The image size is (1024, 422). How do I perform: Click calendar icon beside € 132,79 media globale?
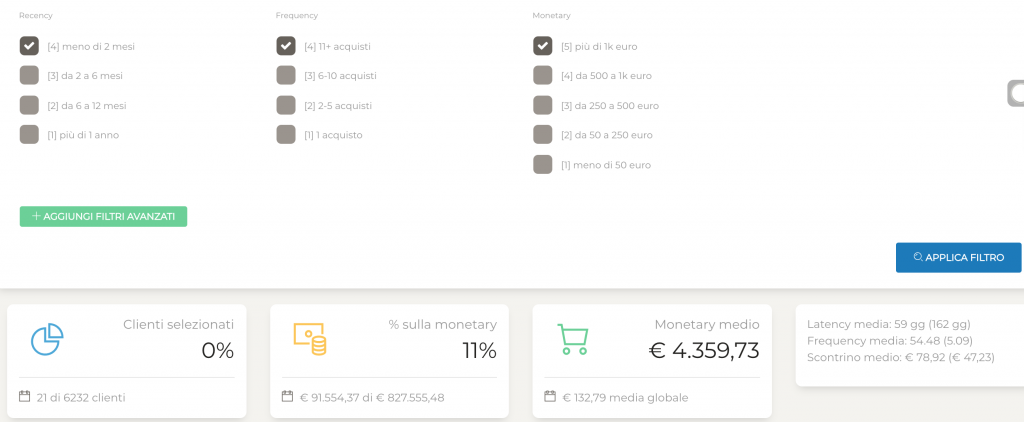551,397
